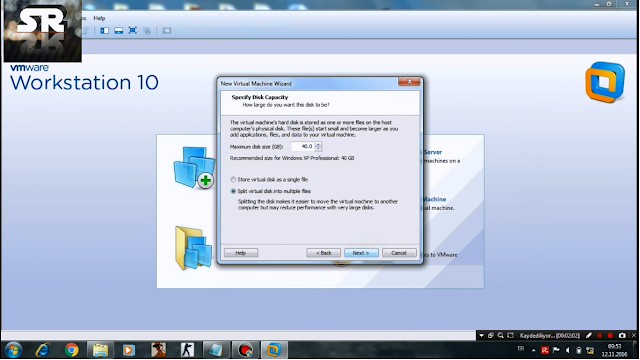This screenshot has width=640, height=360.
Task: Stop recording with the red square
Action: coord(610,336)
